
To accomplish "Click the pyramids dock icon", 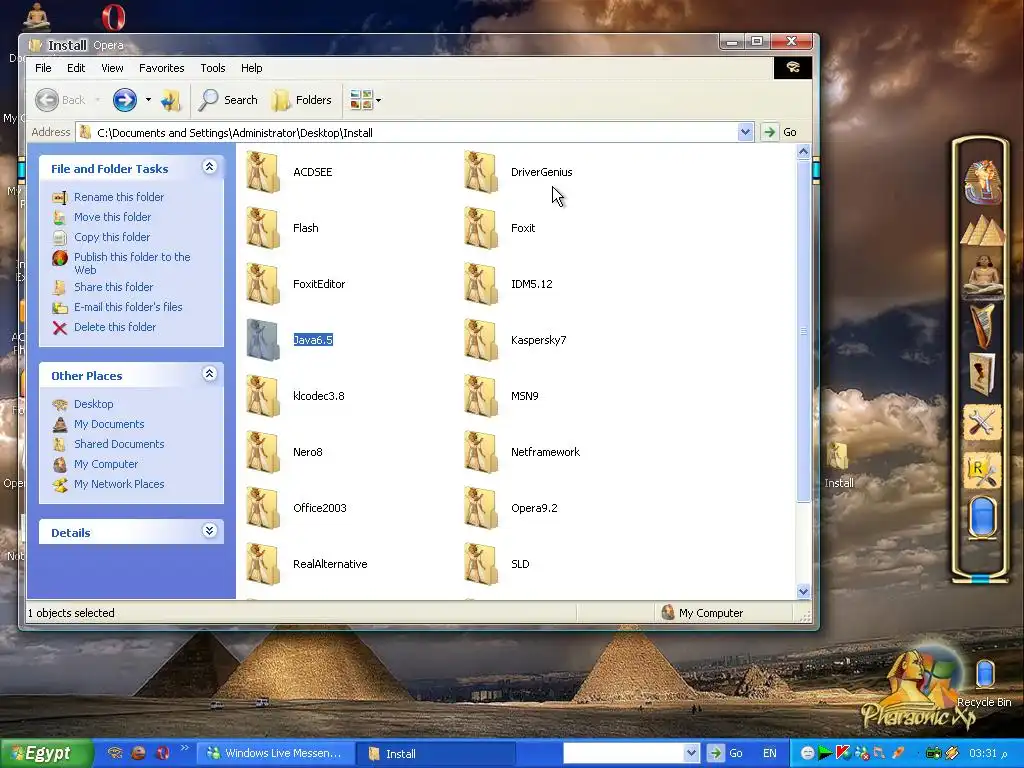I will [982, 229].
